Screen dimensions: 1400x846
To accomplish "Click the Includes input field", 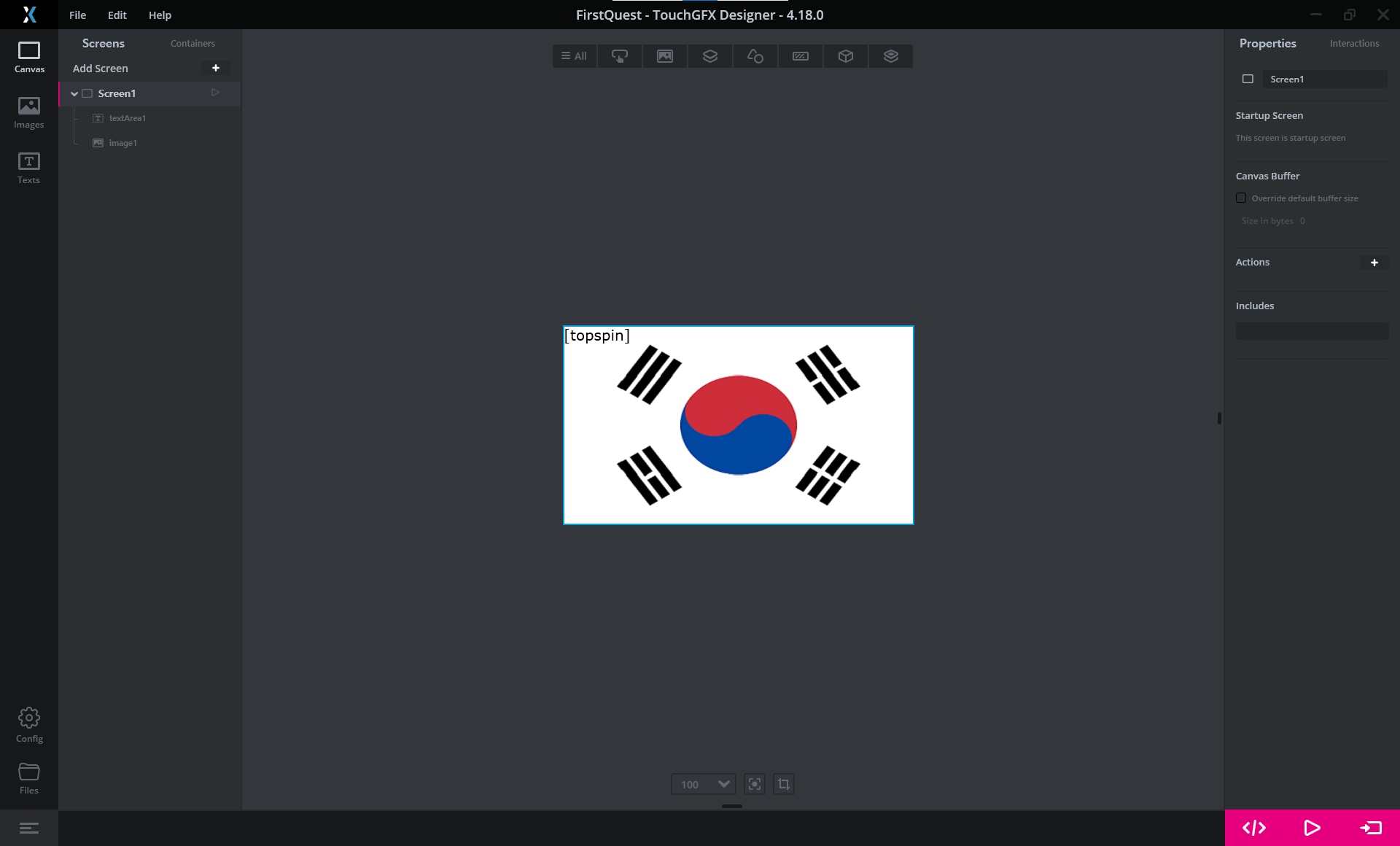I will (1312, 330).
